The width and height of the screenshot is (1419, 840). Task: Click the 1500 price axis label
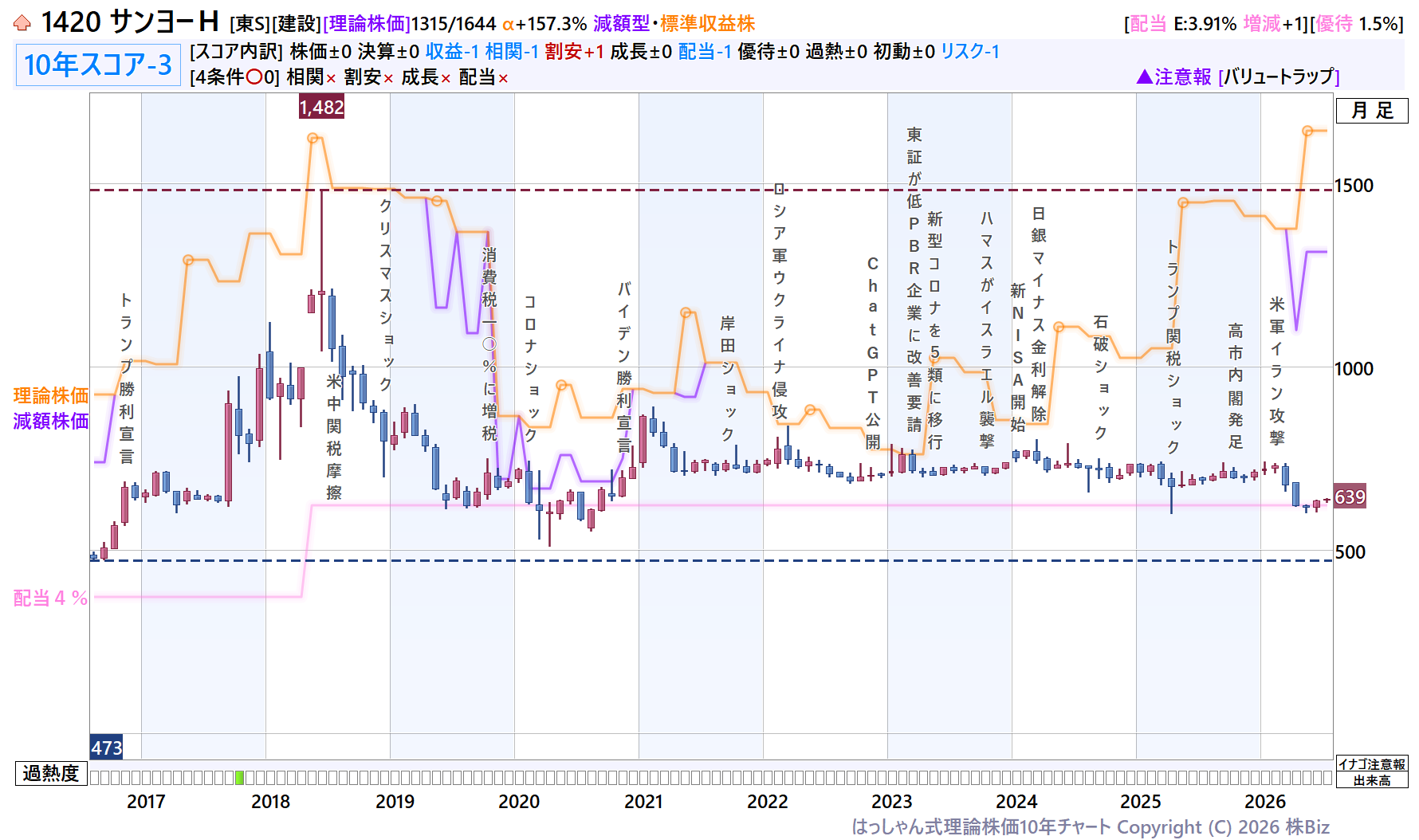[x=1354, y=186]
